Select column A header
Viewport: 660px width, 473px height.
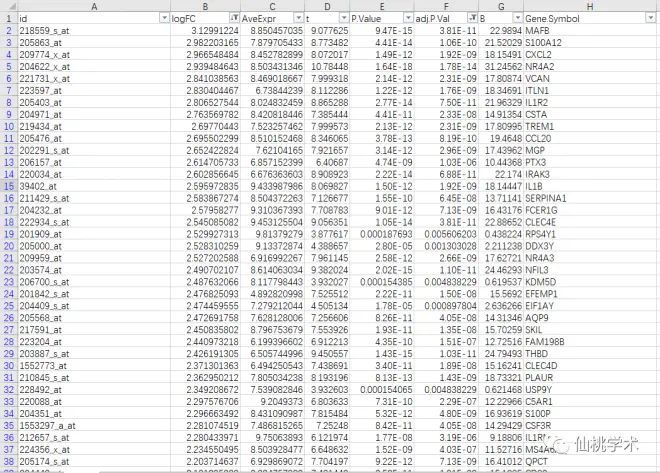pos(94,6)
